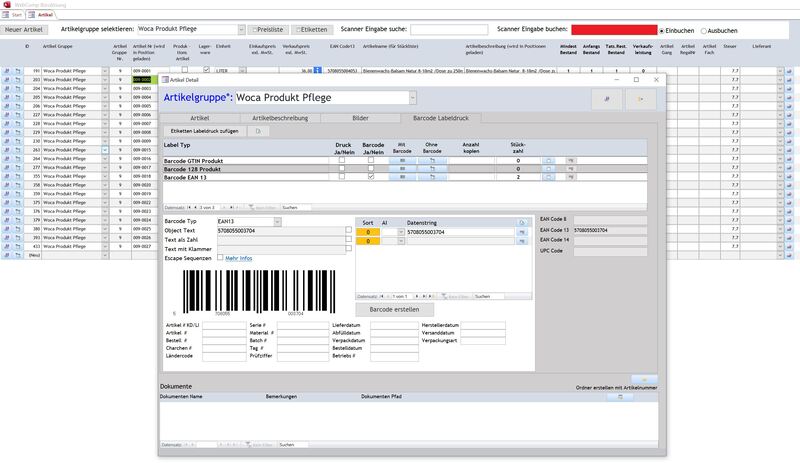Switch to Artikel tab in detail window

click(x=199, y=118)
